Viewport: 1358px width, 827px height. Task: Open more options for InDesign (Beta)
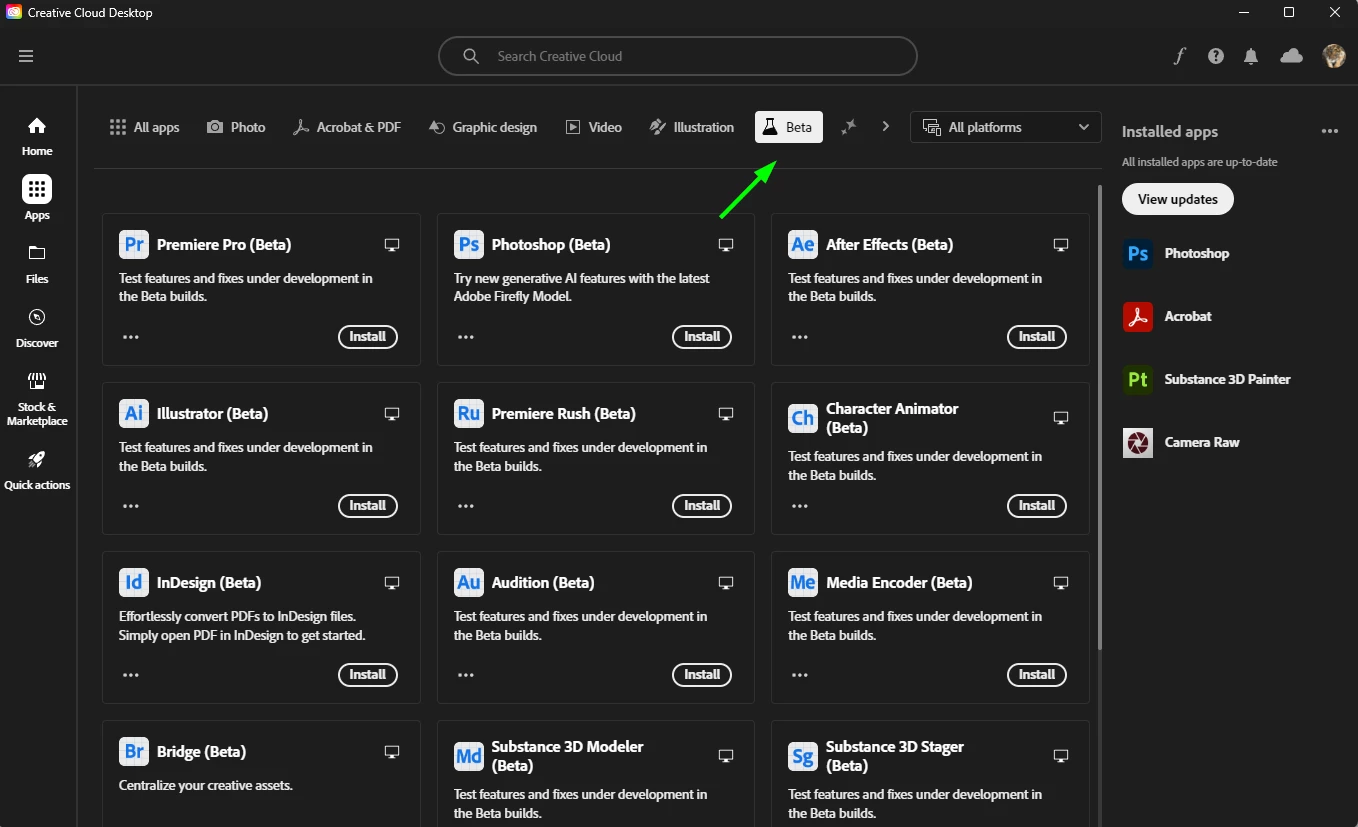131,675
